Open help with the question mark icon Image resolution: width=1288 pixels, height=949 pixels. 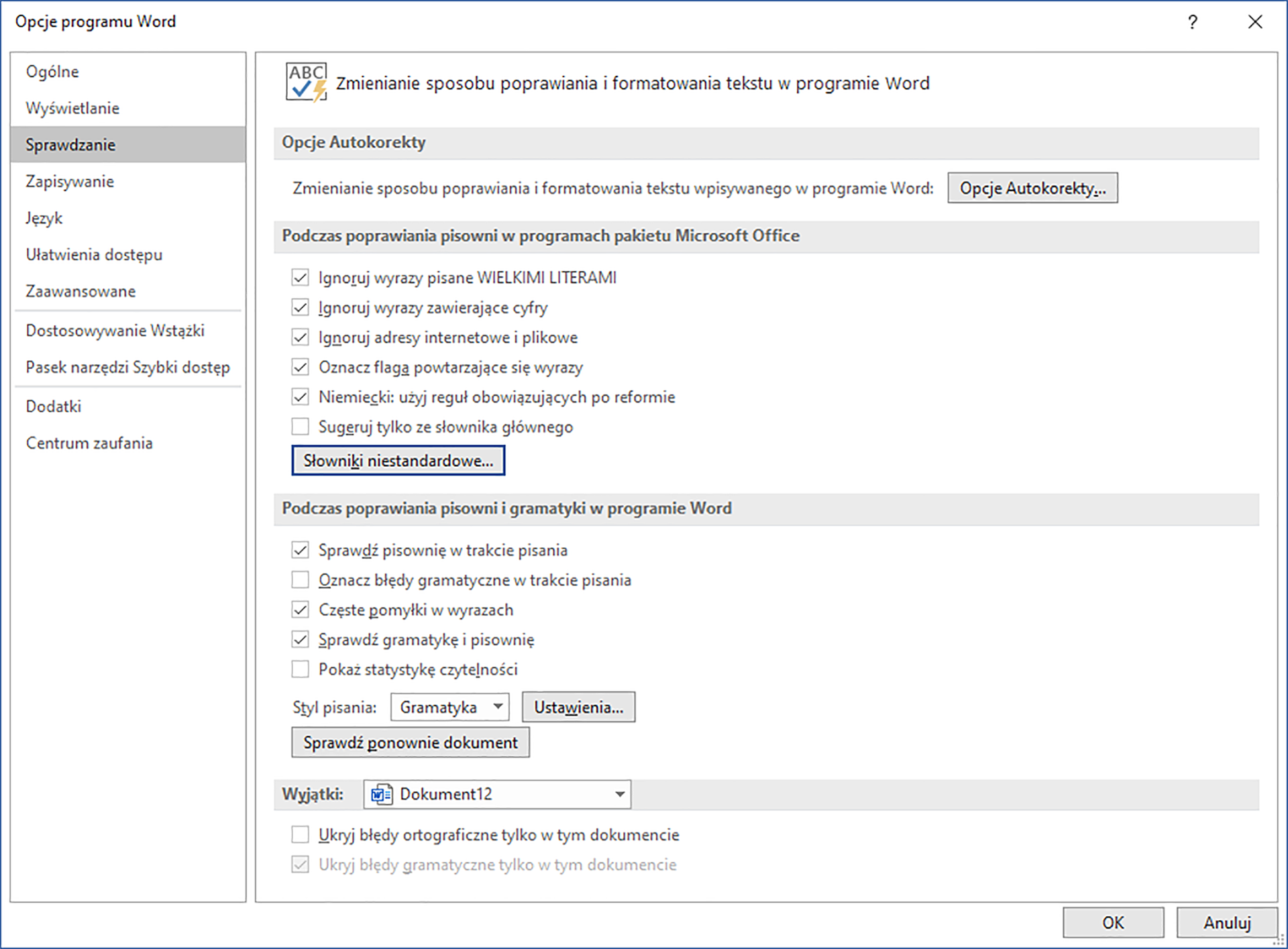click(x=1192, y=22)
